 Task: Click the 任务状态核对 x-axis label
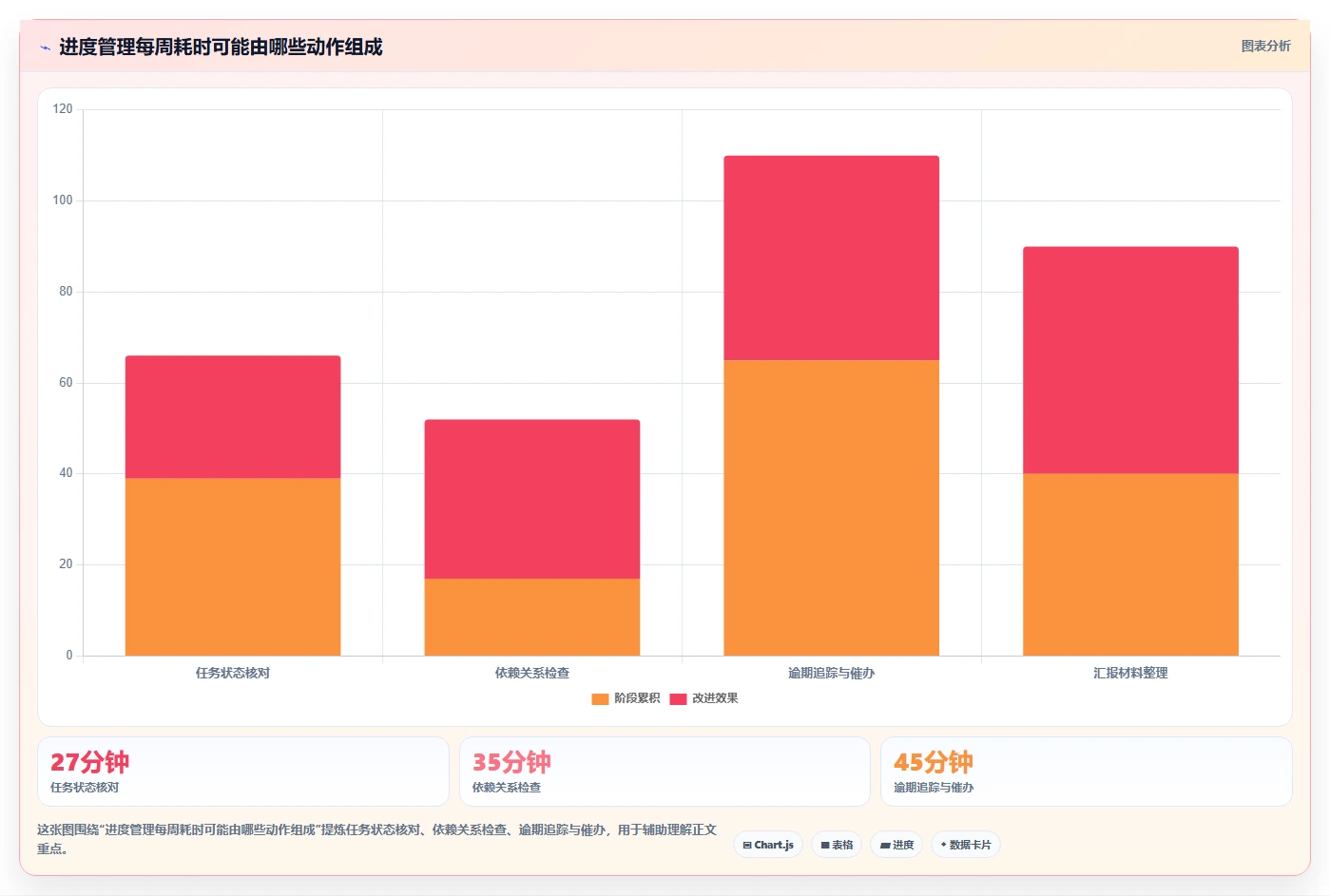pos(233,673)
